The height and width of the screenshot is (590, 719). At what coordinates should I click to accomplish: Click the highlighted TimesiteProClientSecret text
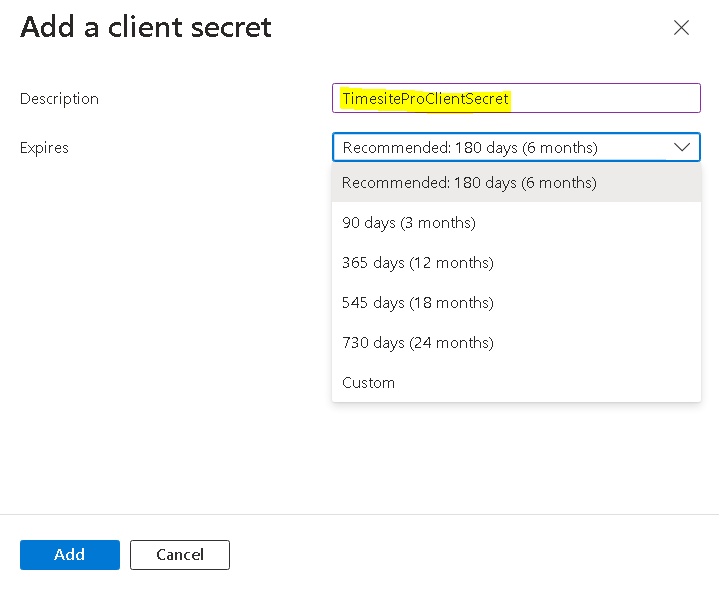click(425, 99)
